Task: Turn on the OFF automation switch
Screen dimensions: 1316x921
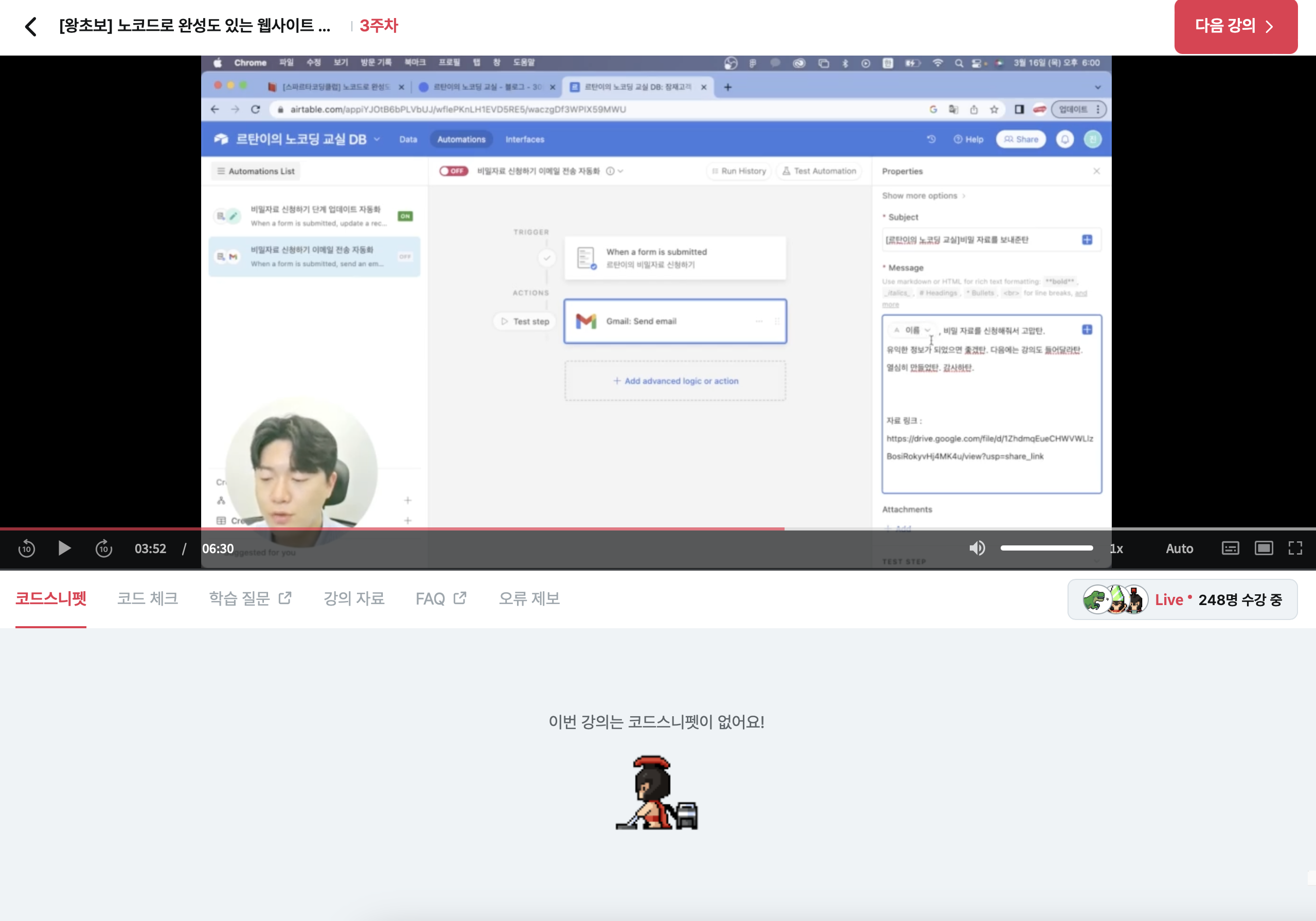Action: tap(453, 171)
